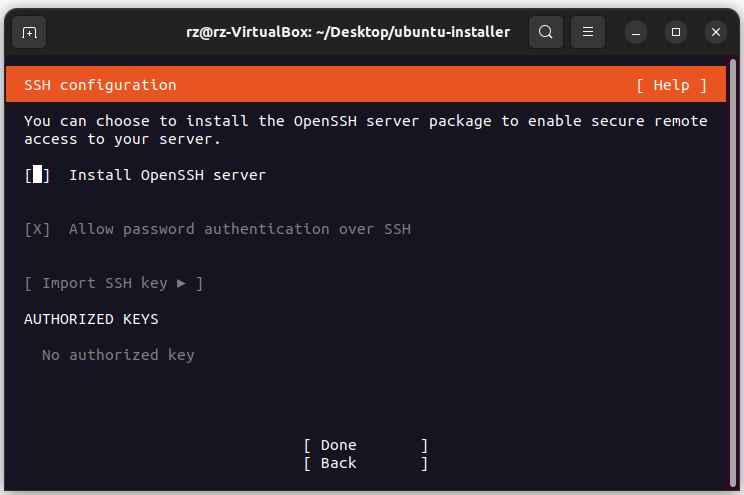This screenshot has height=495, width=744.
Task: Maximize the terminal window
Action: click(676, 32)
